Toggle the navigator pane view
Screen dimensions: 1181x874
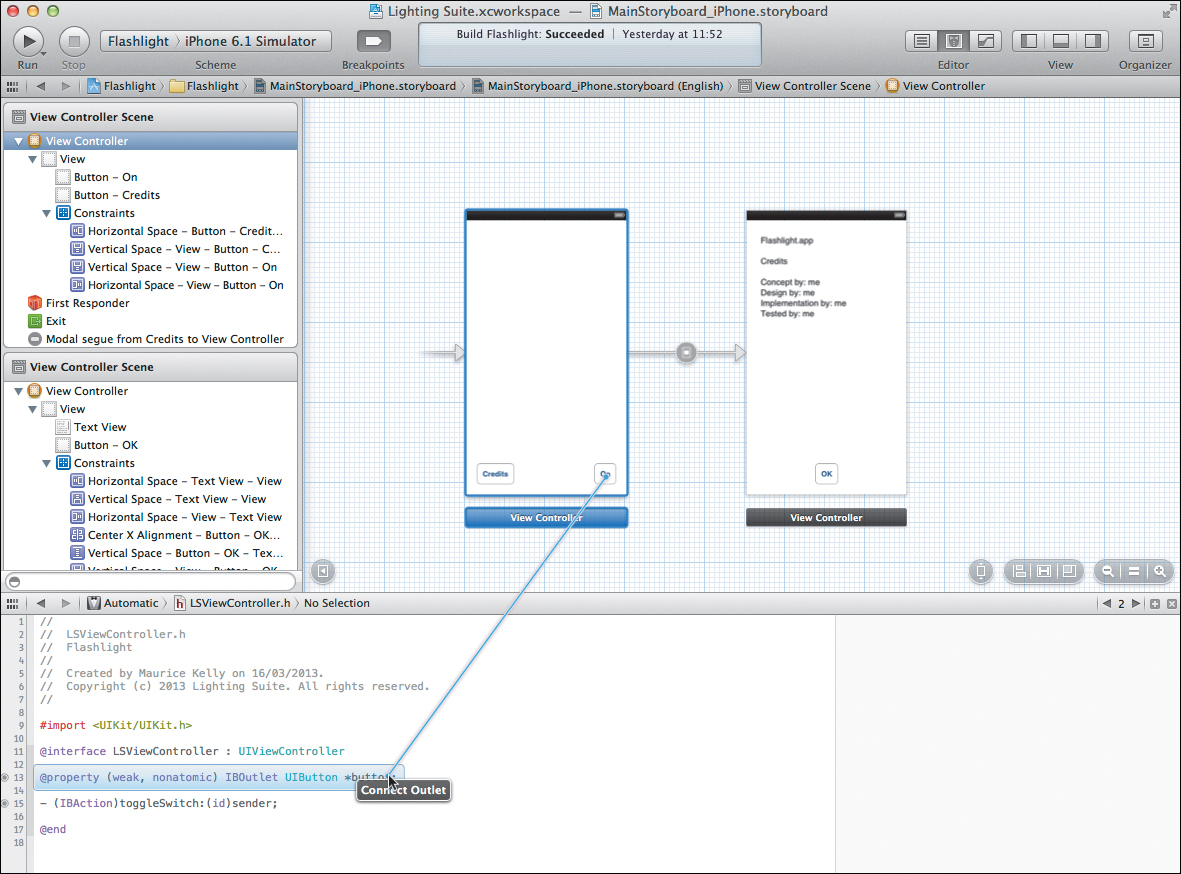point(1029,41)
